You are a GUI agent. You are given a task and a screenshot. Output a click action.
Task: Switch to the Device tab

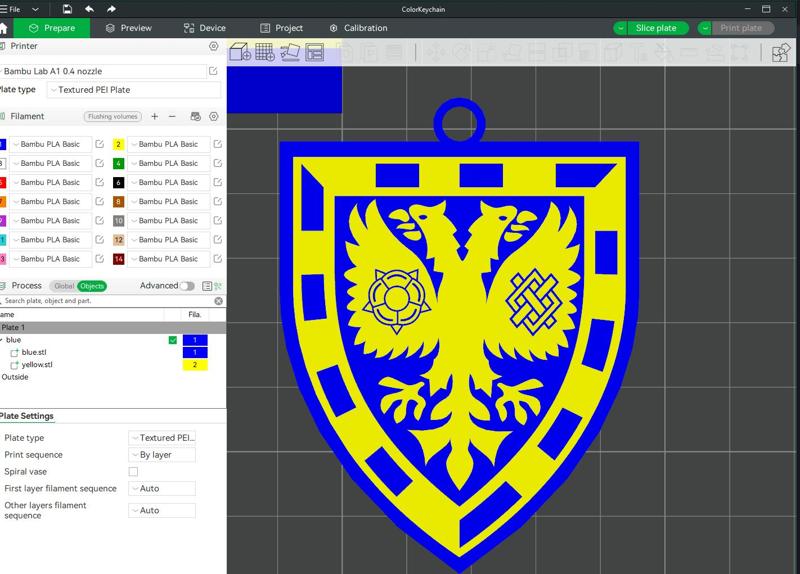[x=205, y=28]
